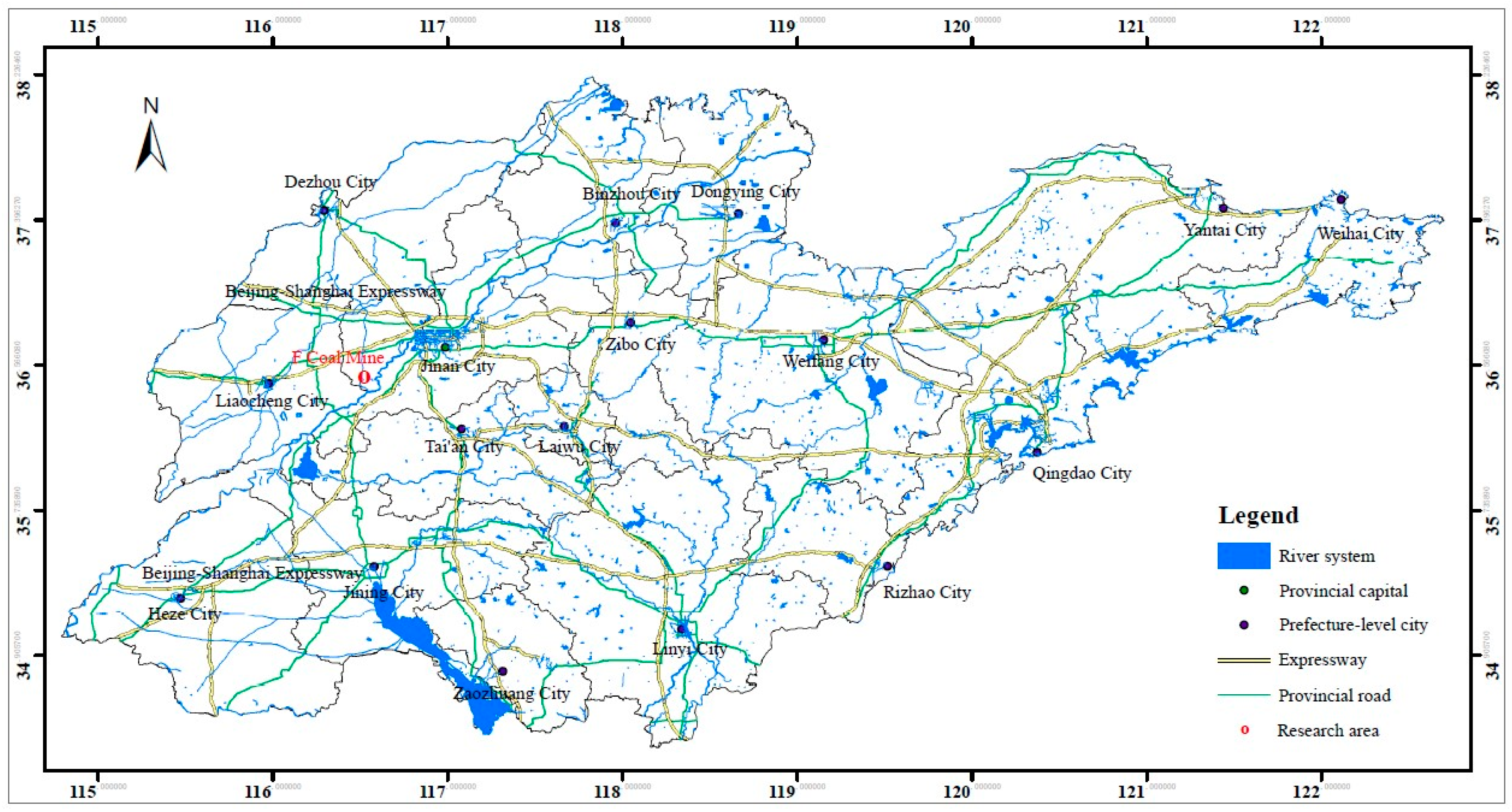The width and height of the screenshot is (1512, 812).
Task: Click the Provincial road legend line symbol
Action: pos(1244,695)
